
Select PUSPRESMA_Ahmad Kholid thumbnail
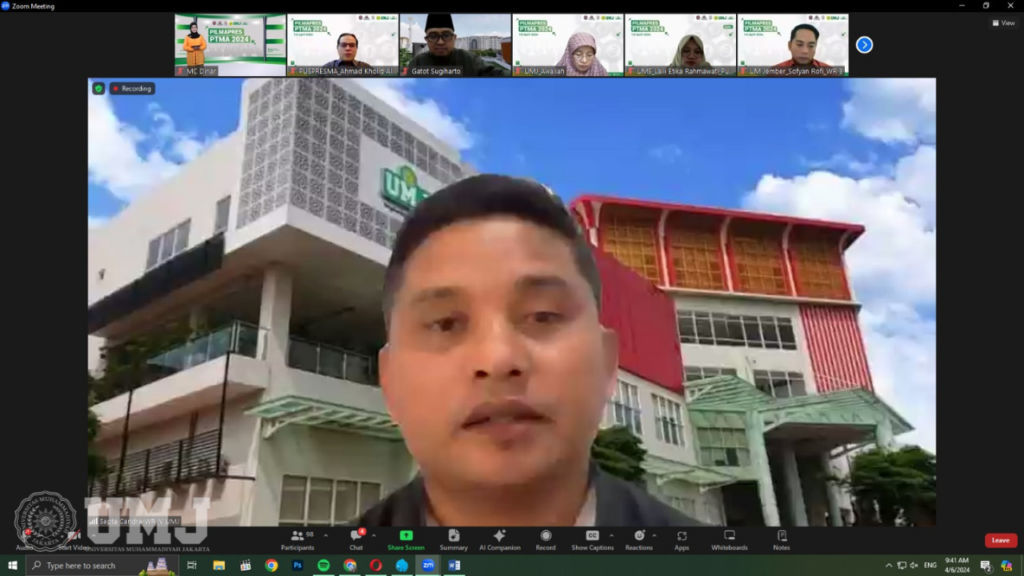[342, 45]
